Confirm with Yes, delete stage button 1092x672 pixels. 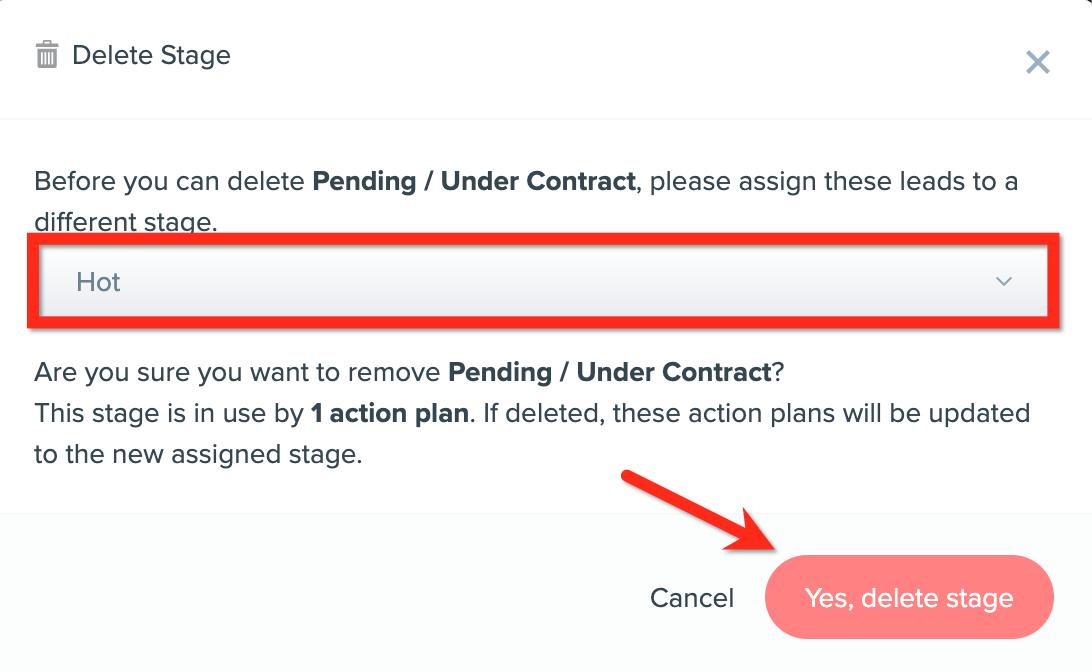(x=909, y=598)
